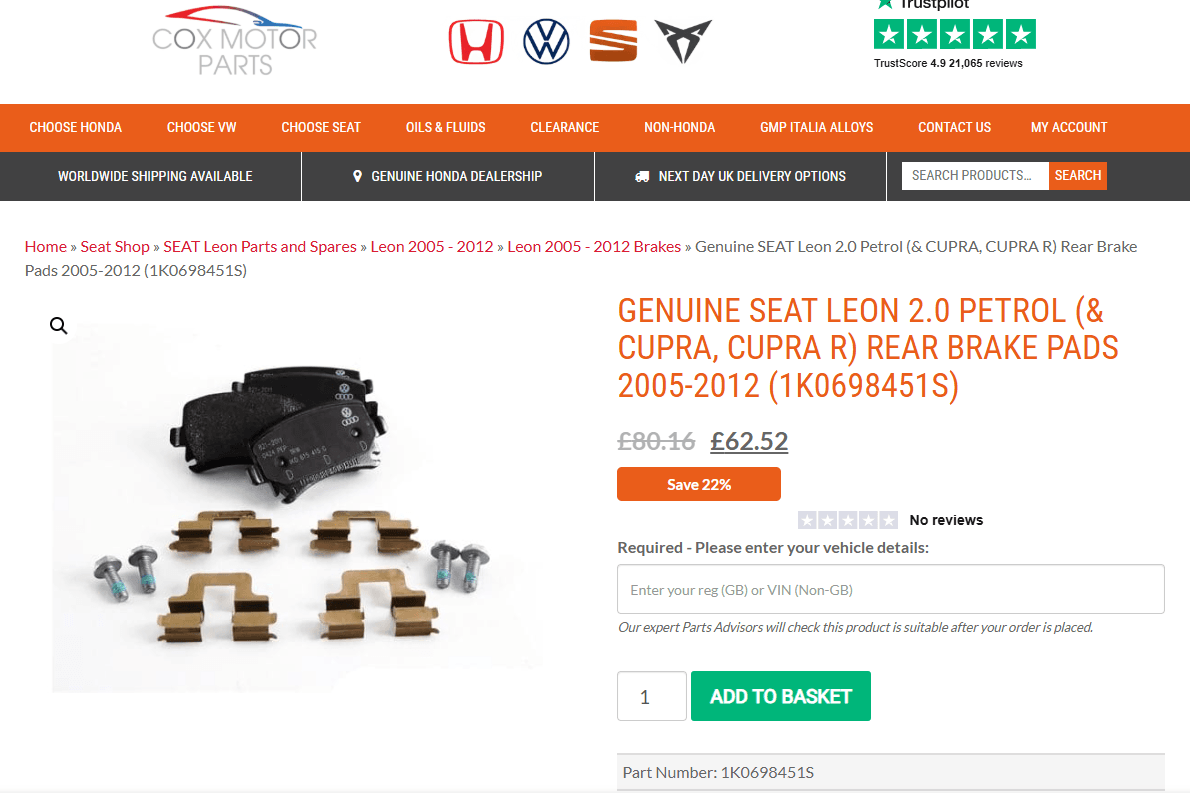This screenshot has width=1190, height=793.
Task: Open the Choose Honda menu
Action: [x=76, y=127]
